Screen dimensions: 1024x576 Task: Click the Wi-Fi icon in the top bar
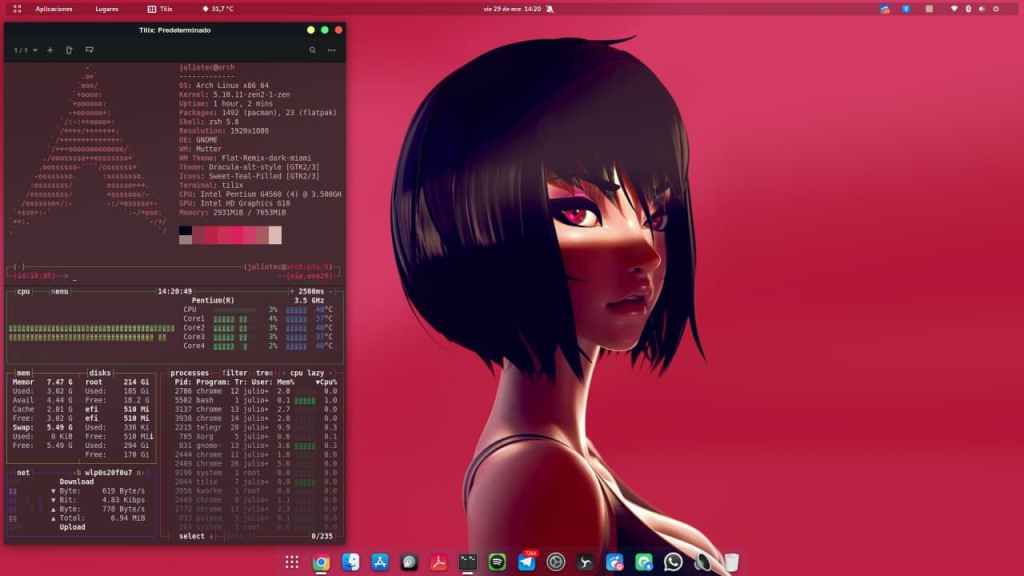pyautogui.click(x=953, y=8)
